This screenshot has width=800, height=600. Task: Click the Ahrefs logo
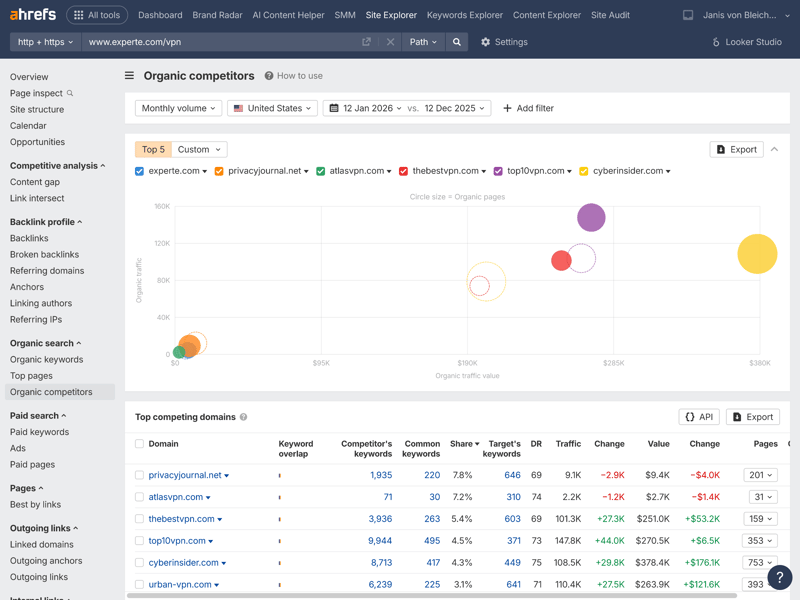(x=32, y=15)
